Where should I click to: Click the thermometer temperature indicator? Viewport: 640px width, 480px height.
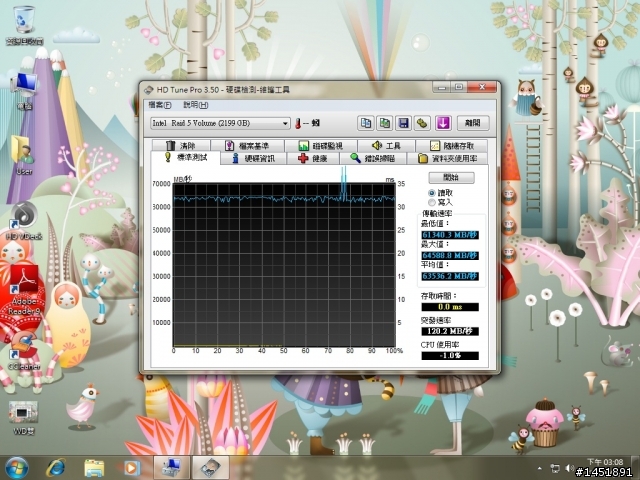click(298, 123)
